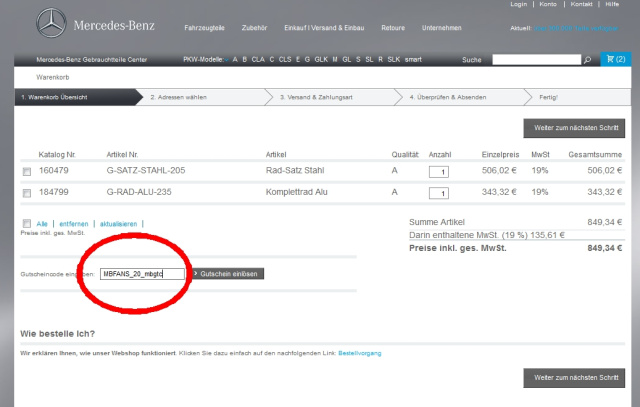Image resolution: width=640 pixels, height=407 pixels.
Task: Click 'Mercedes-Benz Gebrauchtteile Center' title
Action: tap(91, 60)
